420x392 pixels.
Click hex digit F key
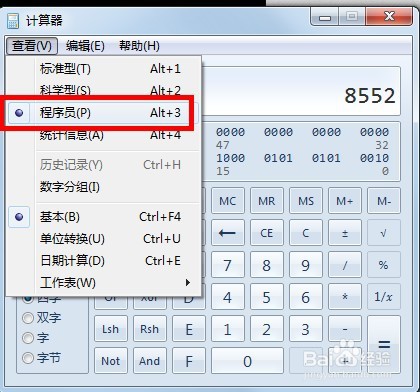click(189, 361)
